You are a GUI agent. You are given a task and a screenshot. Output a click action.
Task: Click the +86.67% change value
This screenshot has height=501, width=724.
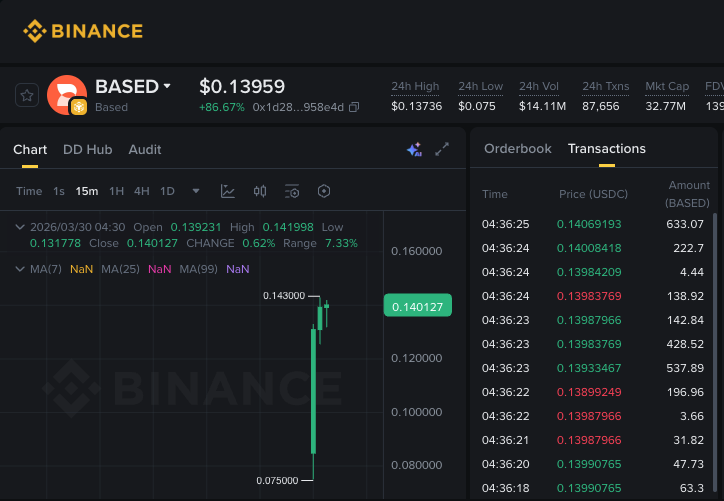click(222, 107)
